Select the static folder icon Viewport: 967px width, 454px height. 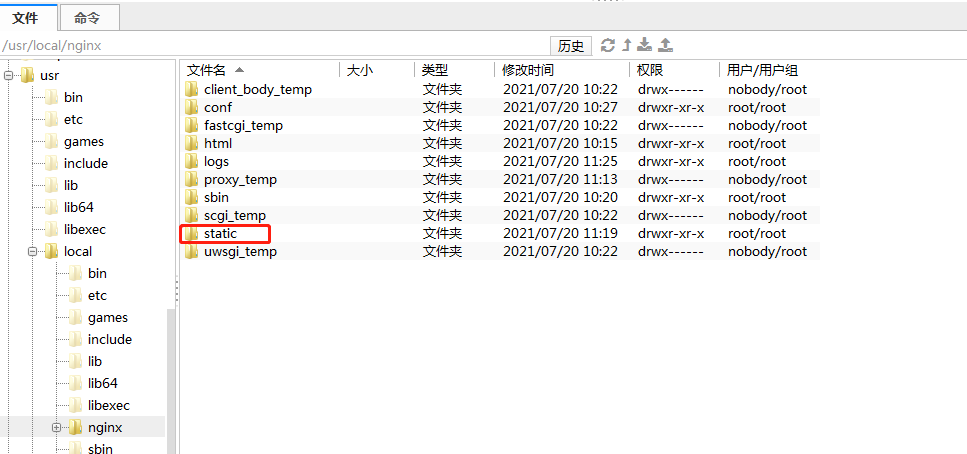coord(192,234)
